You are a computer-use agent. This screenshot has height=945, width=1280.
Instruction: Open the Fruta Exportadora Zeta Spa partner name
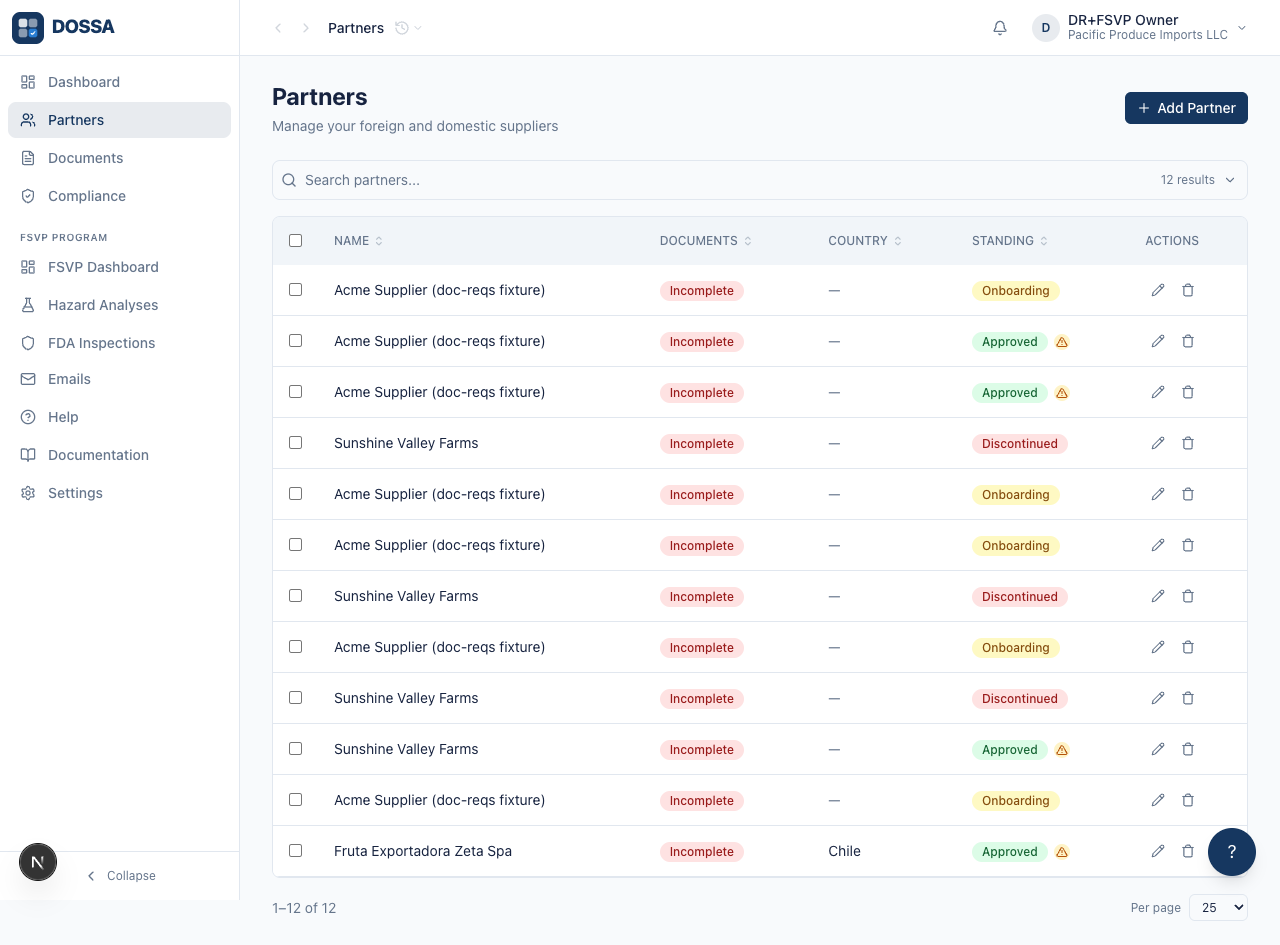click(423, 851)
